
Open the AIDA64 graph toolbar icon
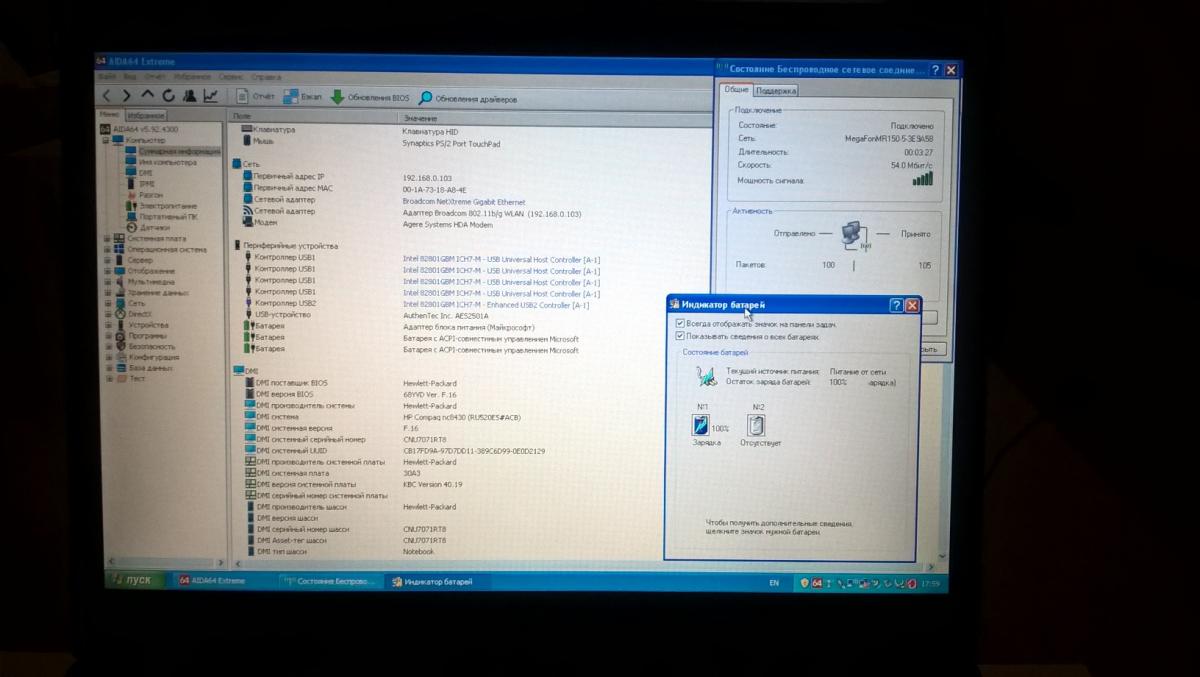pos(210,96)
